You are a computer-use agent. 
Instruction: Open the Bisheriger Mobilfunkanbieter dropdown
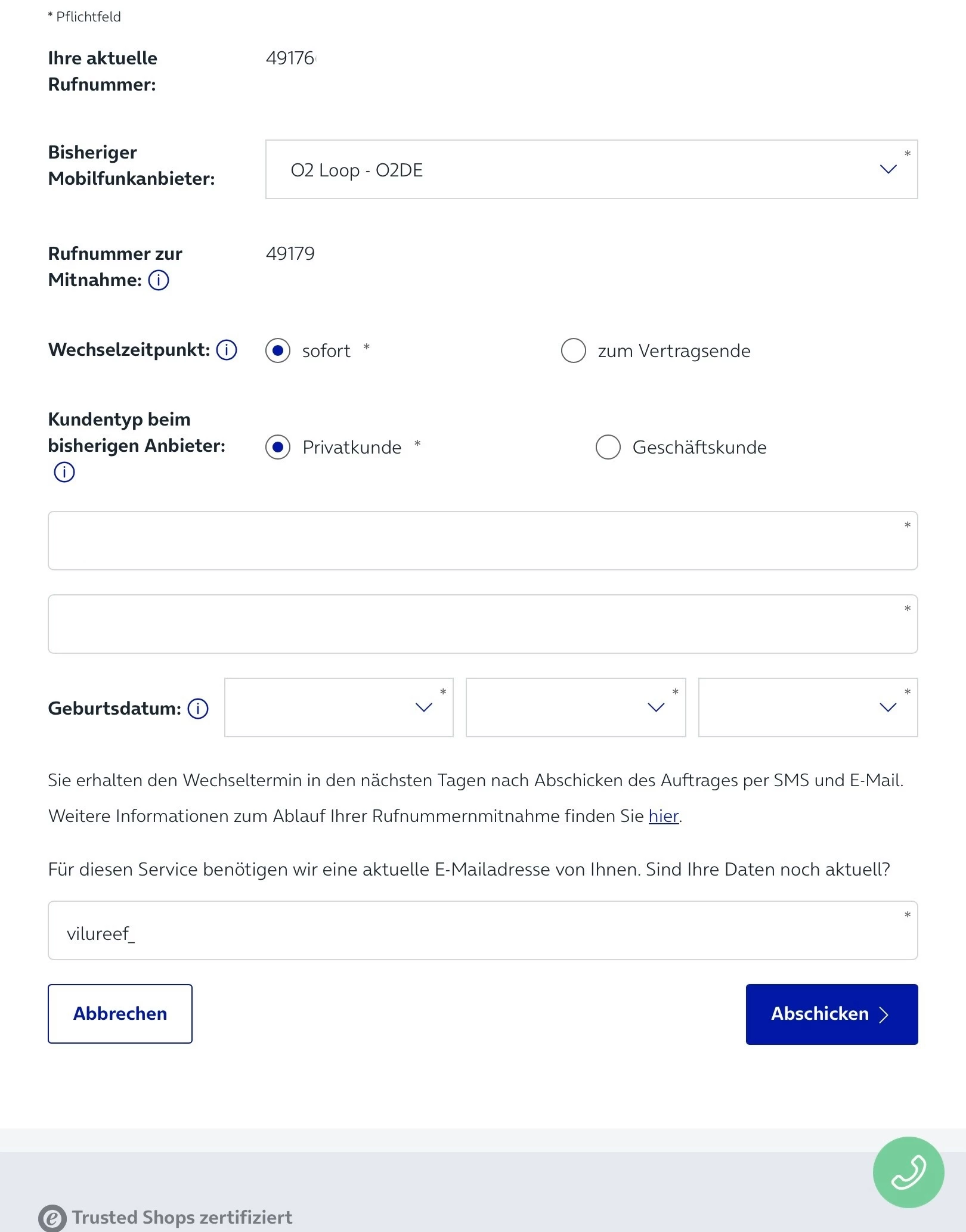(591, 170)
